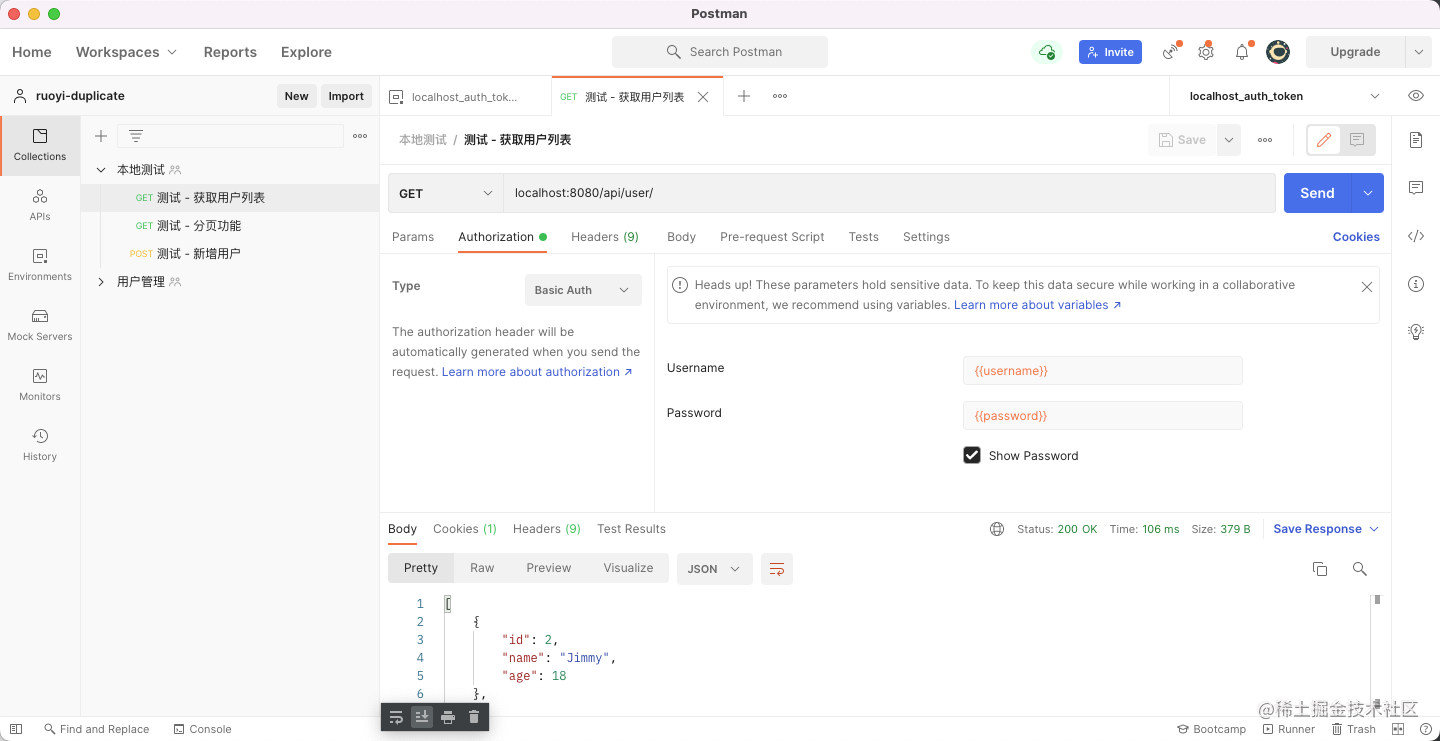Click the response pane vertical scrollbar
This screenshot has width=1440, height=741.
(1377, 645)
